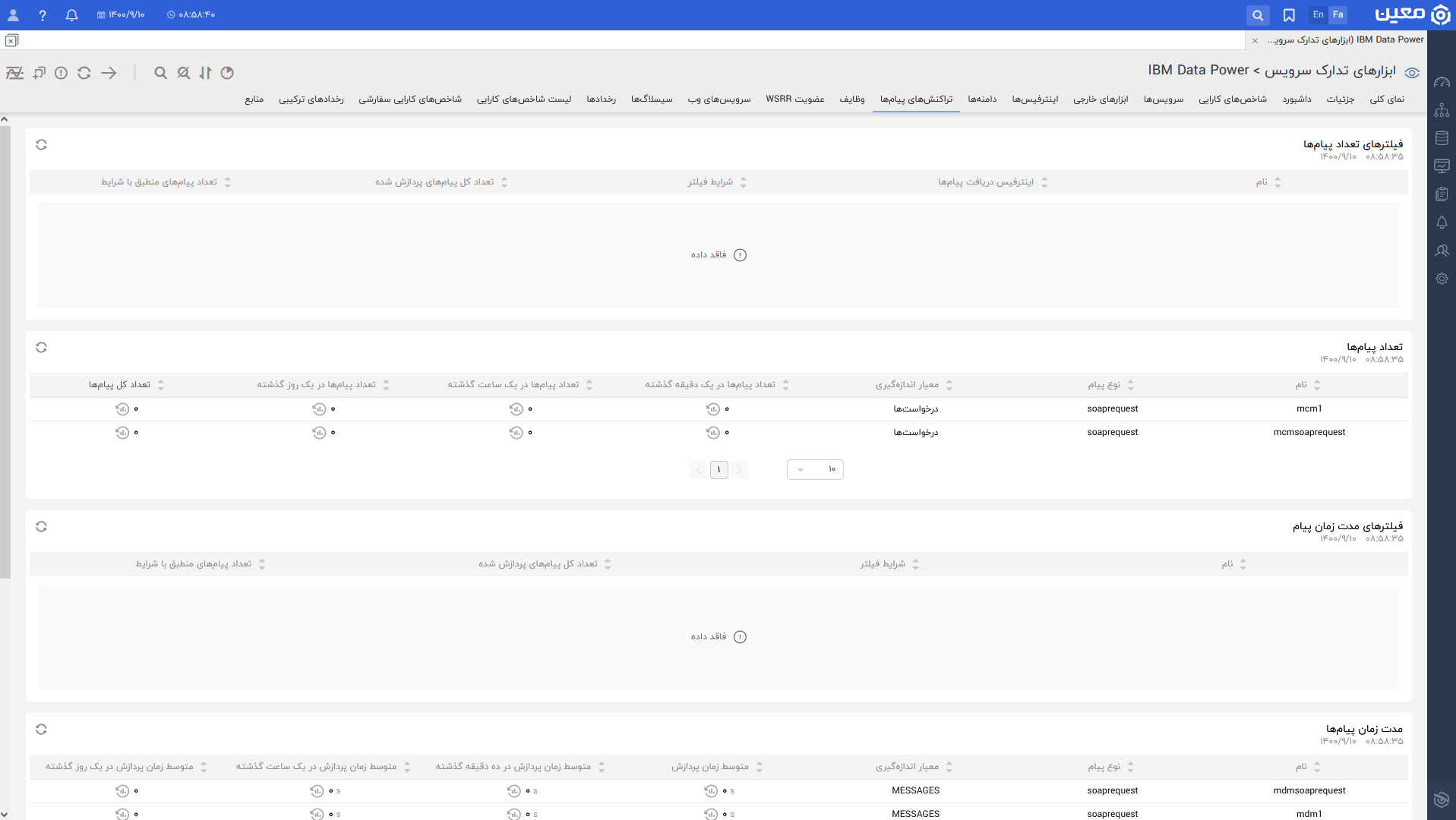Open the منابع tab
The height and width of the screenshot is (820, 1456).
pos(254,99)
